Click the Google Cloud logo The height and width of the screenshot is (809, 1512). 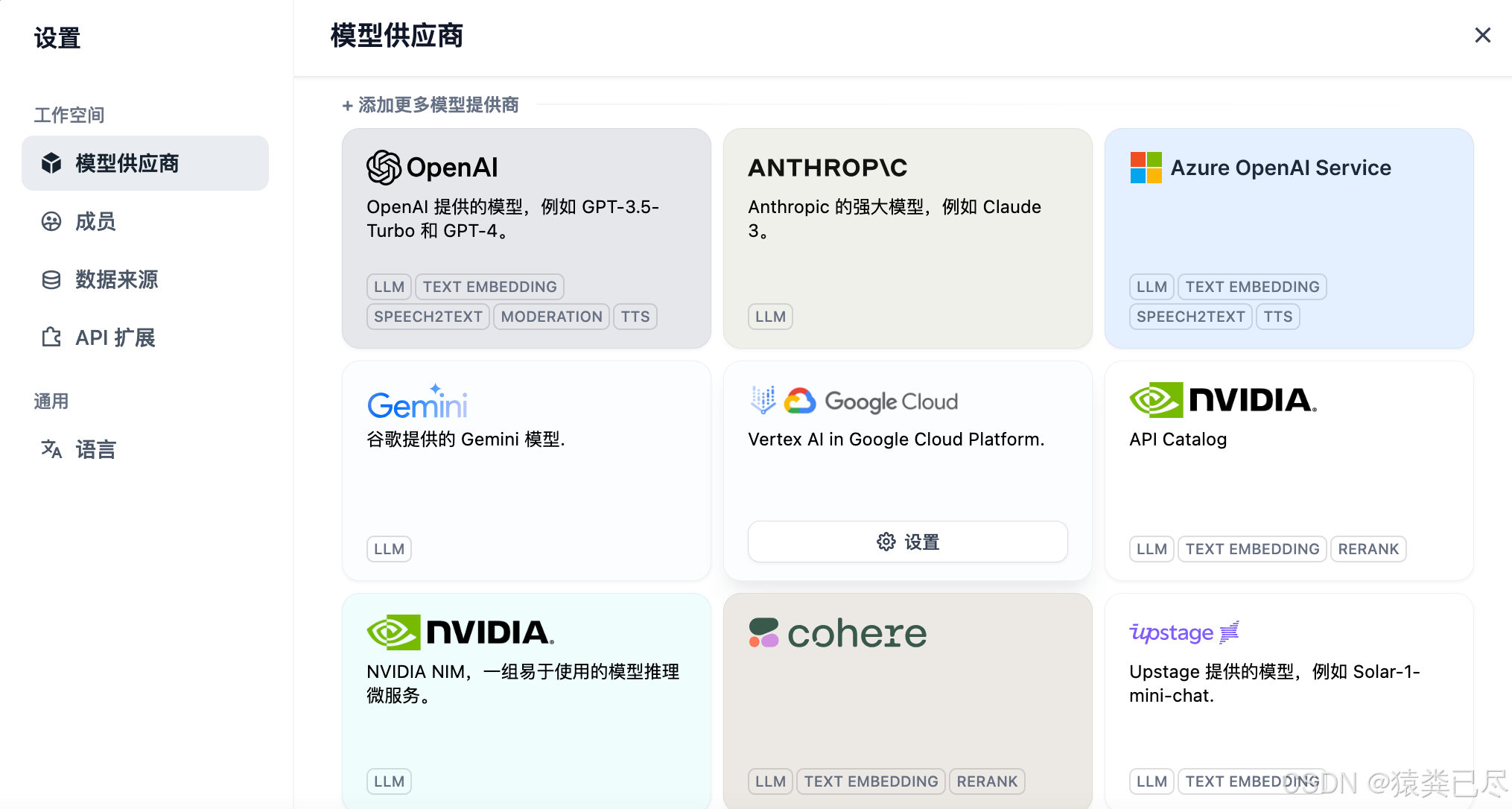(854, 402)
